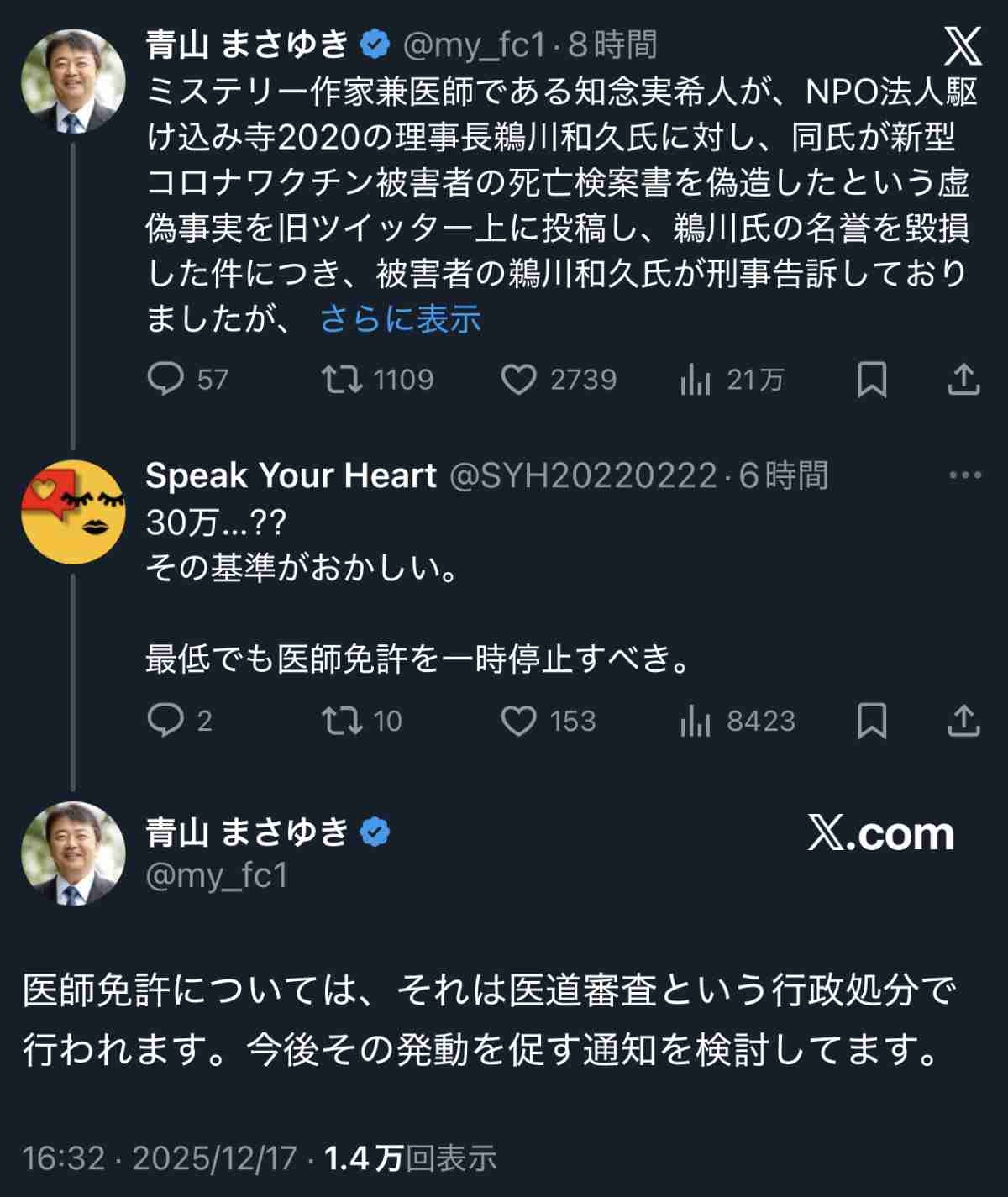
Task: Open more options on Speak Your Heart post
Action: tap(964, 475)
